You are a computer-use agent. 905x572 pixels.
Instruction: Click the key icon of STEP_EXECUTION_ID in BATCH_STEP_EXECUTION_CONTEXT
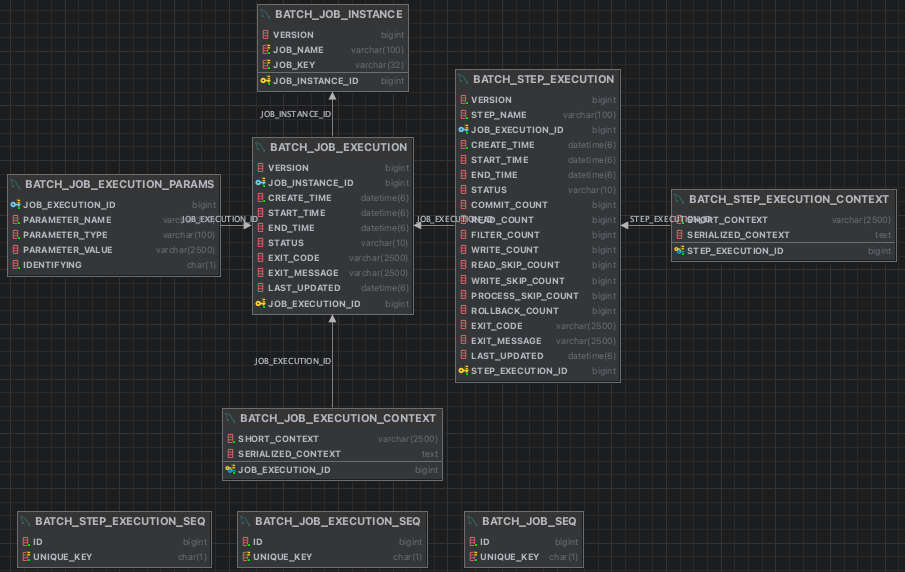[679, 251]
